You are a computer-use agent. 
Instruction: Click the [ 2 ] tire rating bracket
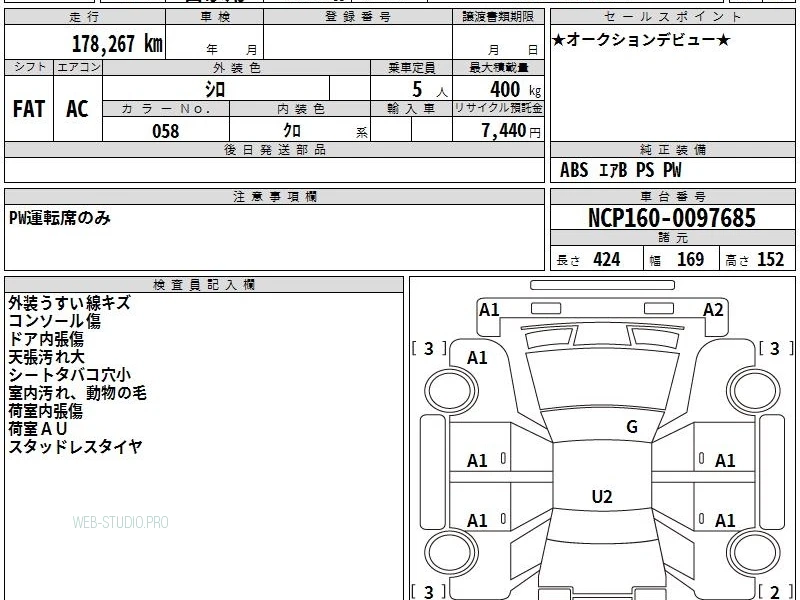click(776, 592)
